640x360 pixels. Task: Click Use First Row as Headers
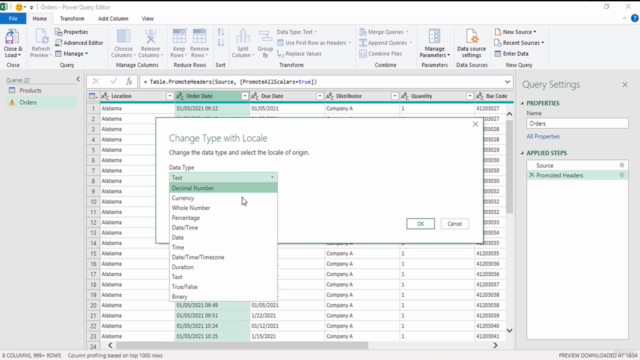[x=314, y=43]
